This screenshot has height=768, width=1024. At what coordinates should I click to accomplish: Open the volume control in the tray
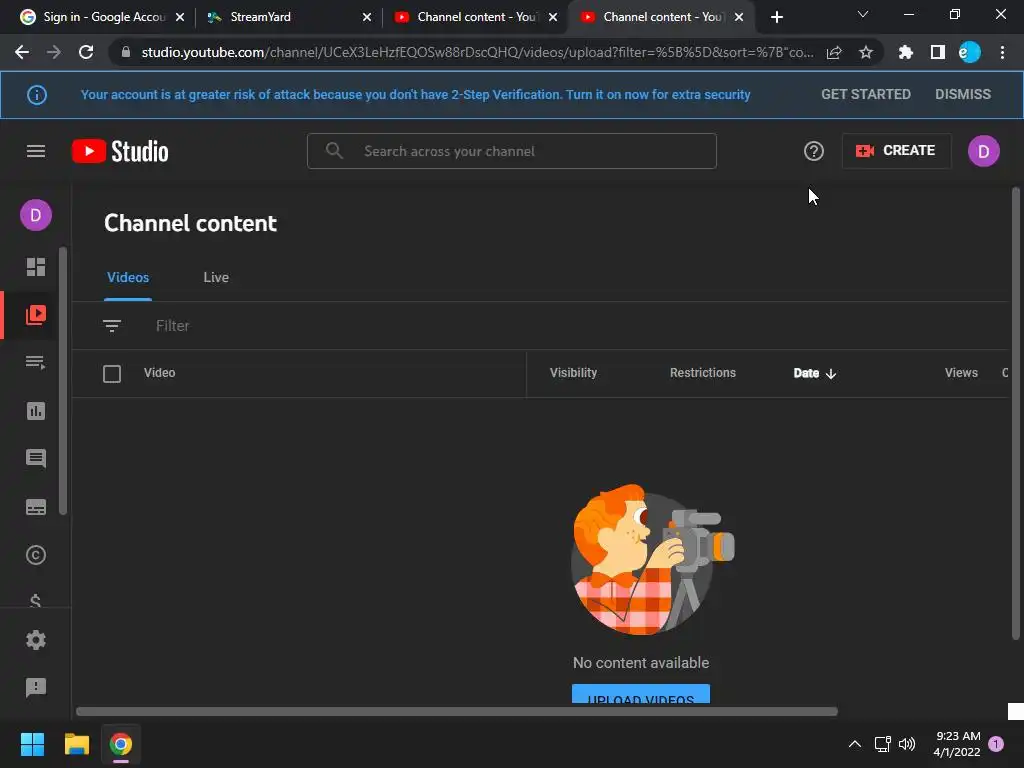point(906,744)
